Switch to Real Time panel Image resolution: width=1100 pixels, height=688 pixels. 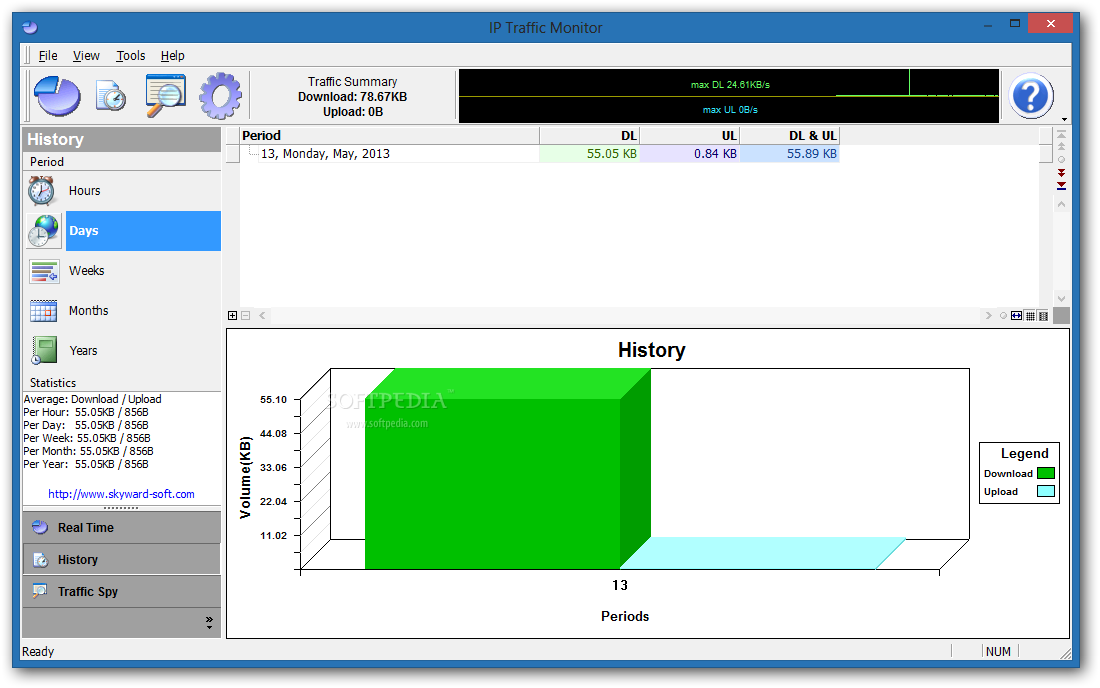tap(121, 527)
